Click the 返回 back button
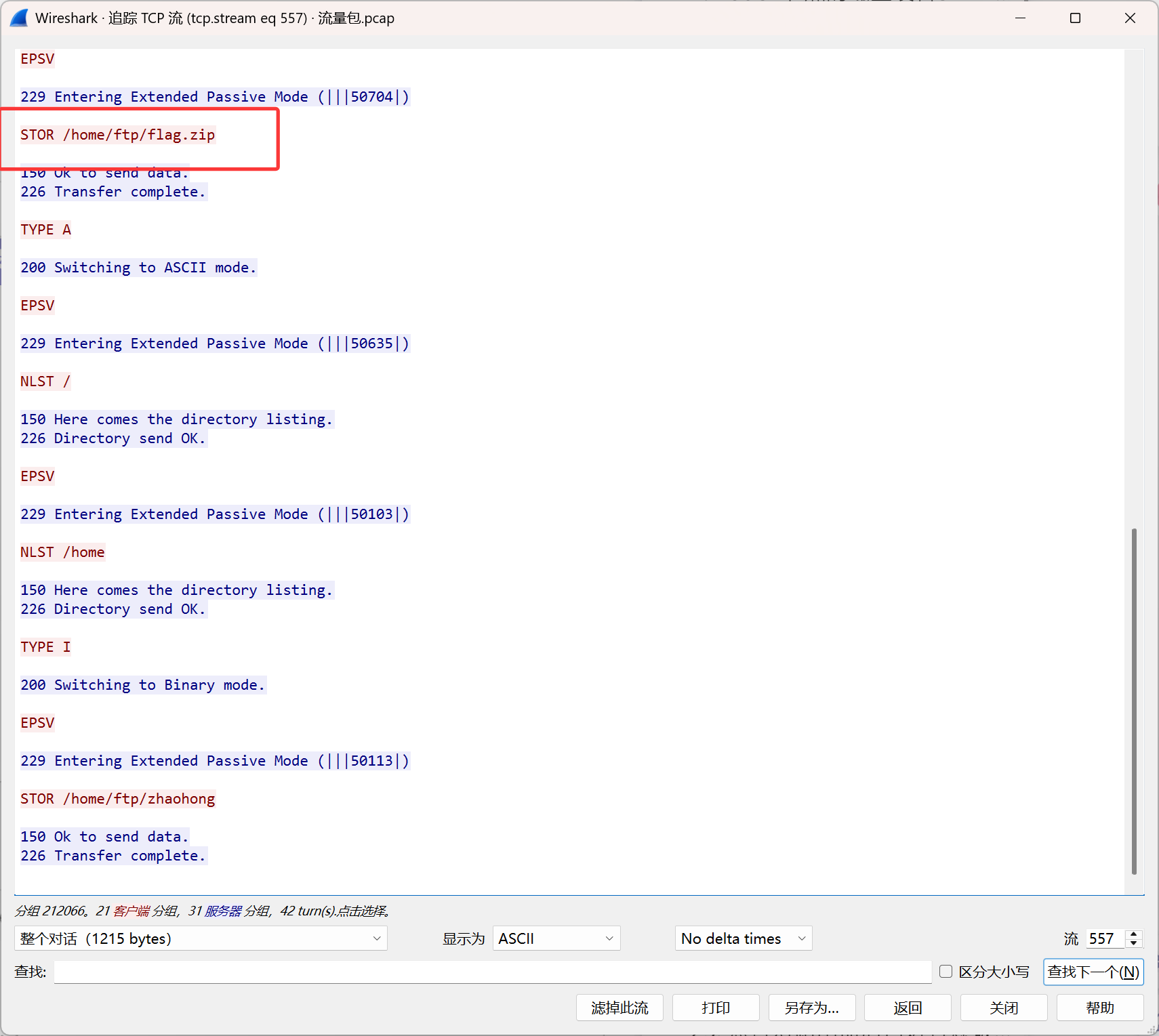Image resolution: width=1159 pixels, height=1036 pixels. [908, 1008]
